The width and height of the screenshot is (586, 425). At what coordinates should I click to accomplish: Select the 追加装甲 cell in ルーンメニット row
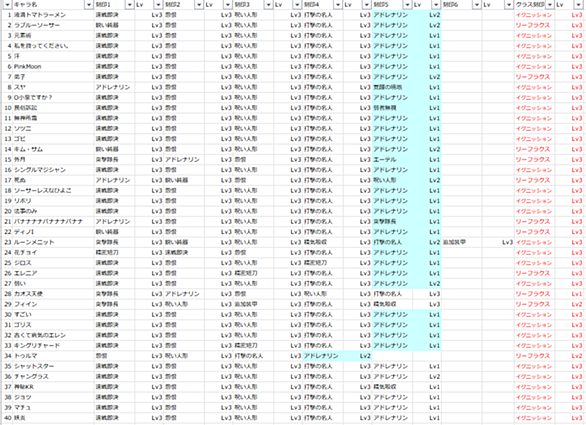(462, 242)
